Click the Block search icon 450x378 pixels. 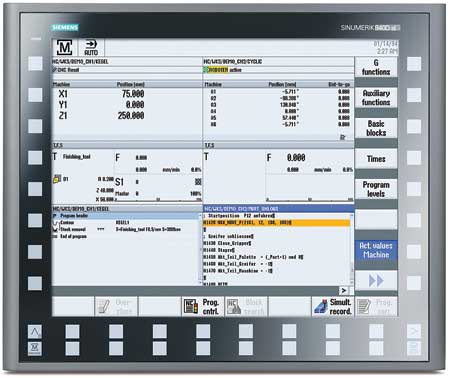click(234, 306)
